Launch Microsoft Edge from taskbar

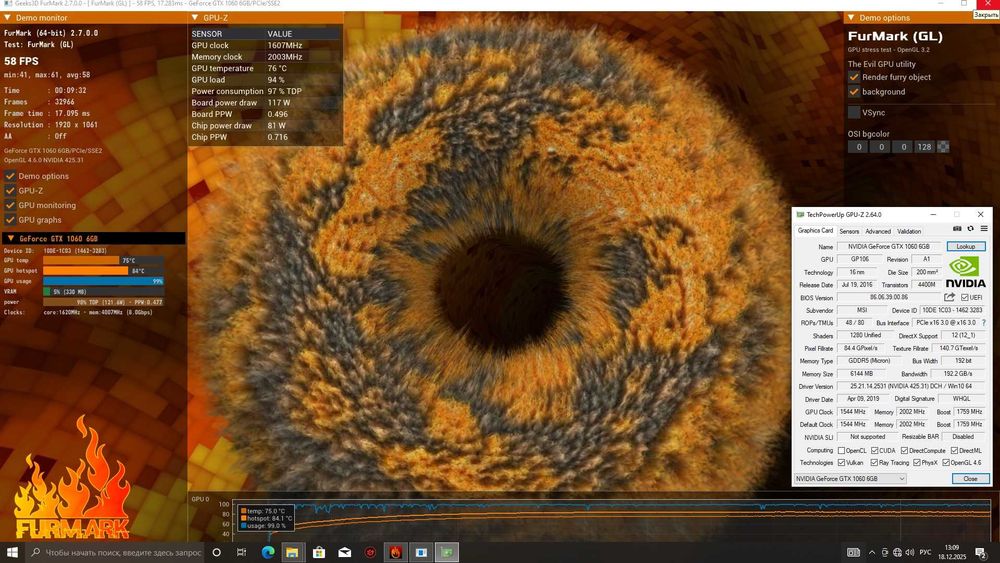pos(268,552)
